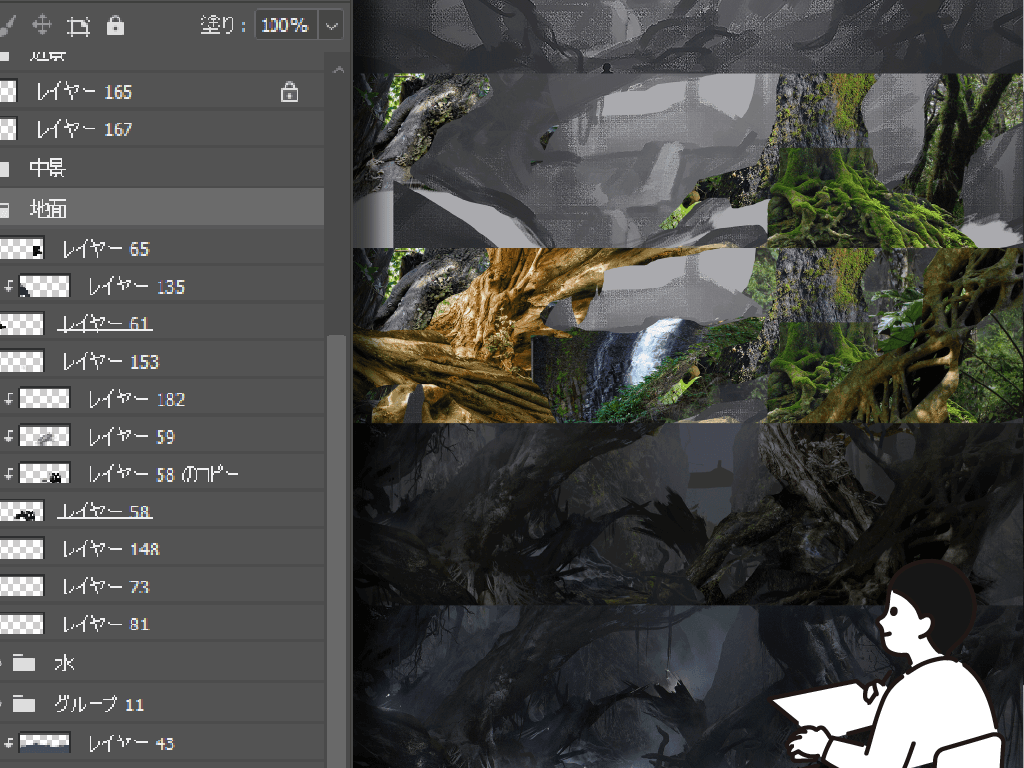Click the グループ 11 folder icon
1024x768 pixels.
coord(24,704)
